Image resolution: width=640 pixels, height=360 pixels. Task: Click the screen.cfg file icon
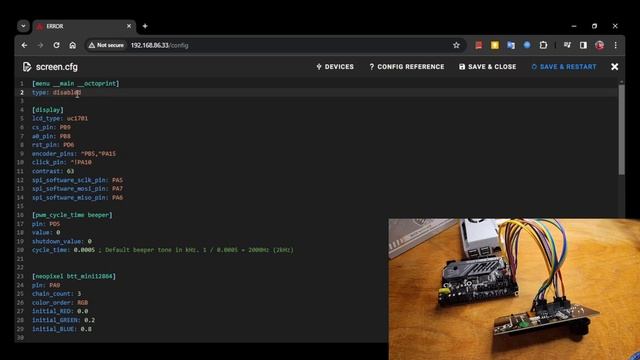pyautogui.click(x=27, y=67)
